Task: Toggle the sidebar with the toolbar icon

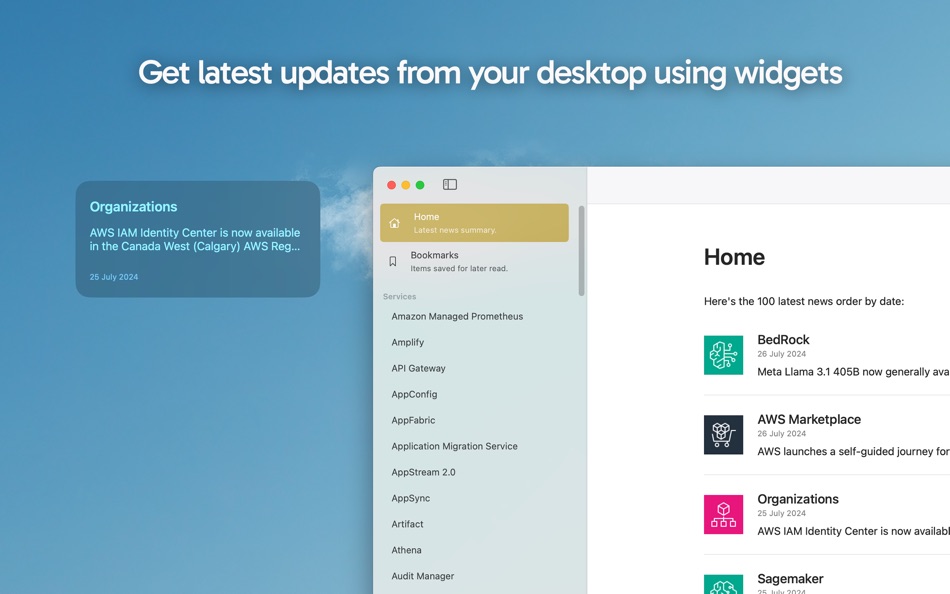Action: tap(450, 184)
